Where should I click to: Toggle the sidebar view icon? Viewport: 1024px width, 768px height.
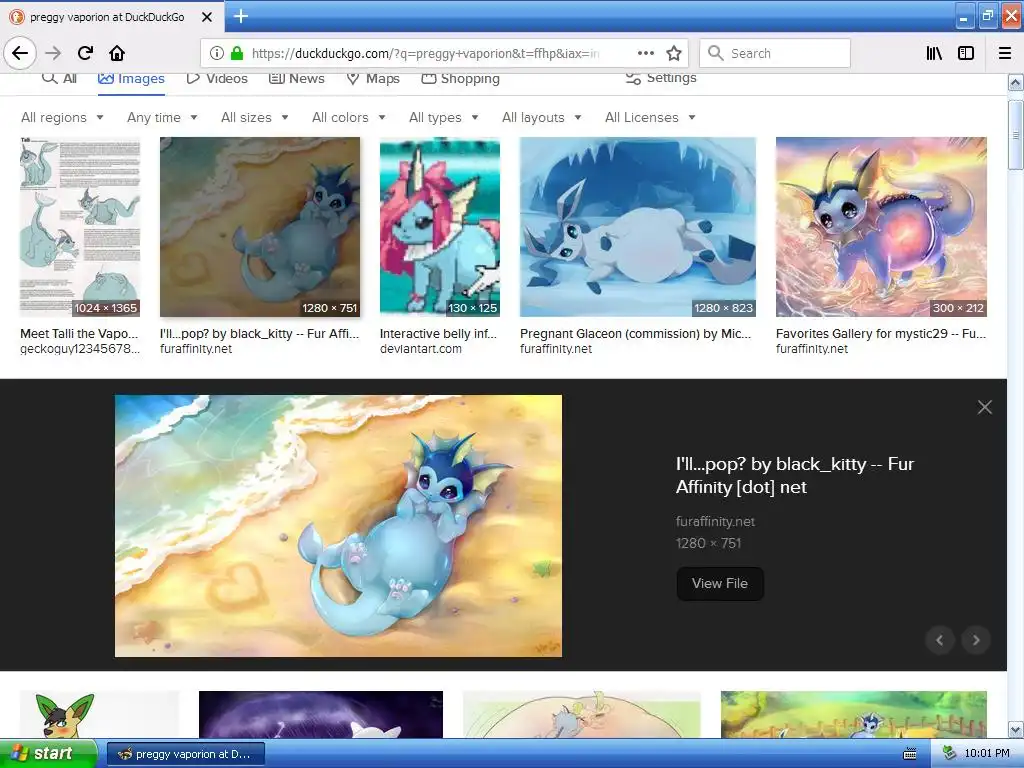[x=966, y=53]
